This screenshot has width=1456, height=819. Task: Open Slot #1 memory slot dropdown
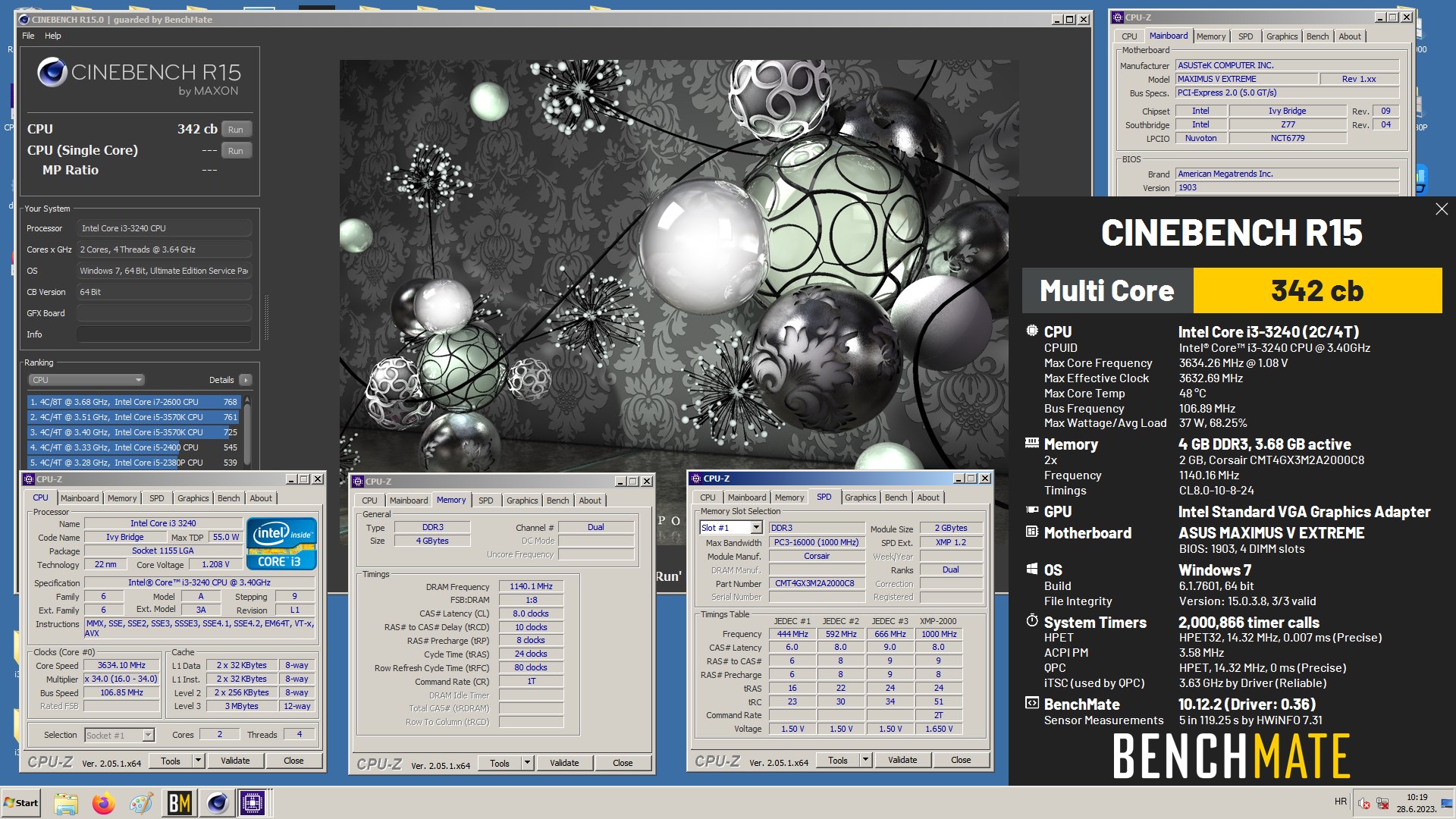pyautogui.click(x=730, y=528)
